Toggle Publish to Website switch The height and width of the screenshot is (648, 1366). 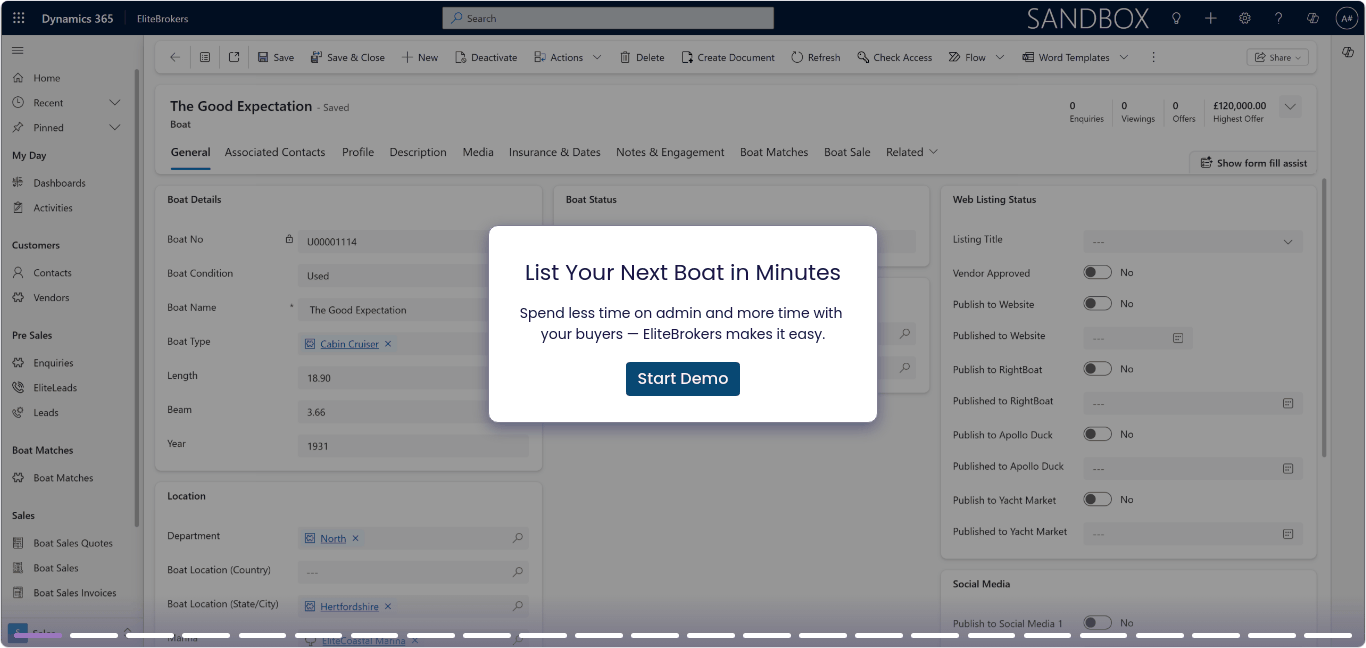click(1098, 303)
